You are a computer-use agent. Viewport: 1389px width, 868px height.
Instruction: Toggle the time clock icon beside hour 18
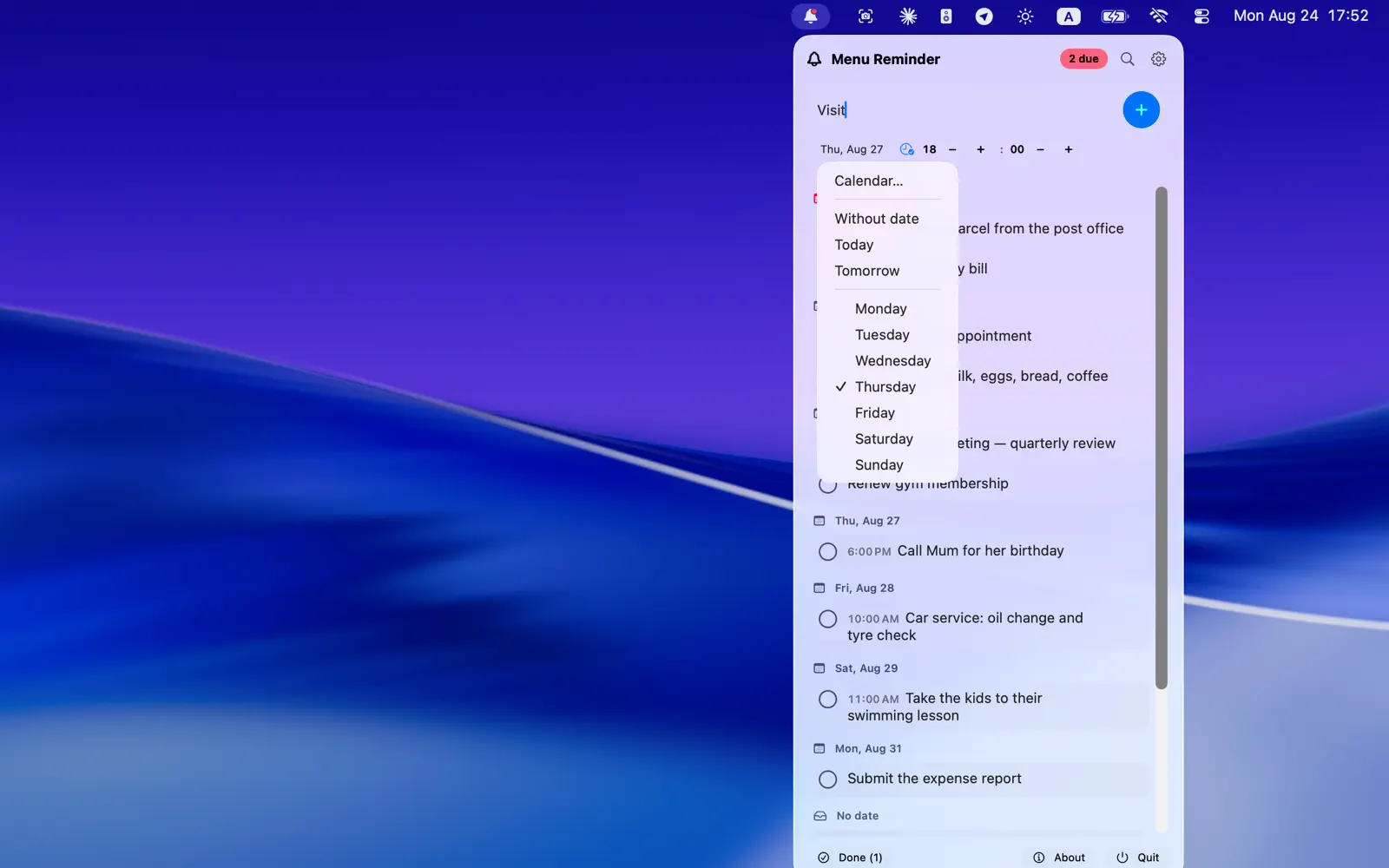(x=907, y=149)
